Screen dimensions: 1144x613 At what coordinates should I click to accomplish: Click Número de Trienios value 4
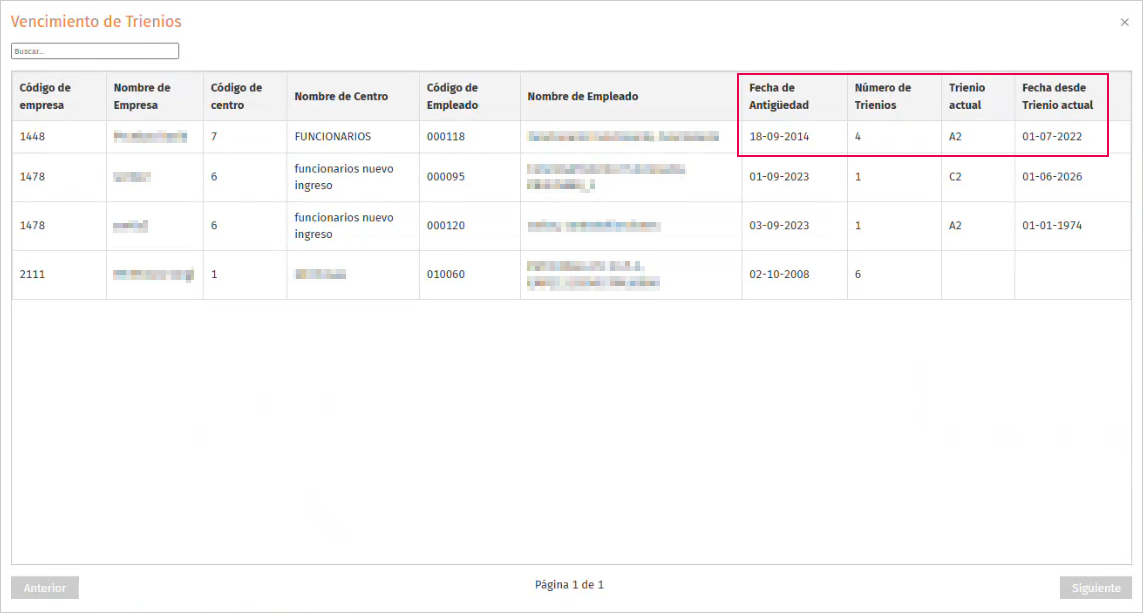tap(858, 136)
